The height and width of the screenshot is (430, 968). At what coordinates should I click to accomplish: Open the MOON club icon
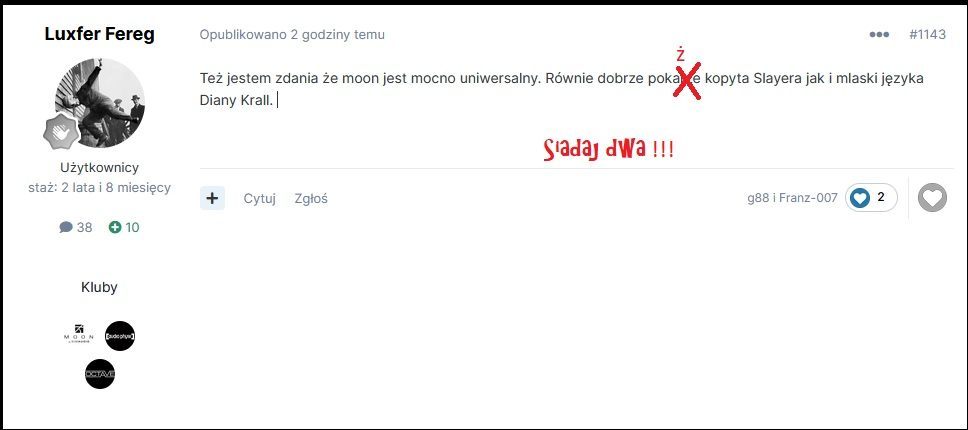[78, 335]
